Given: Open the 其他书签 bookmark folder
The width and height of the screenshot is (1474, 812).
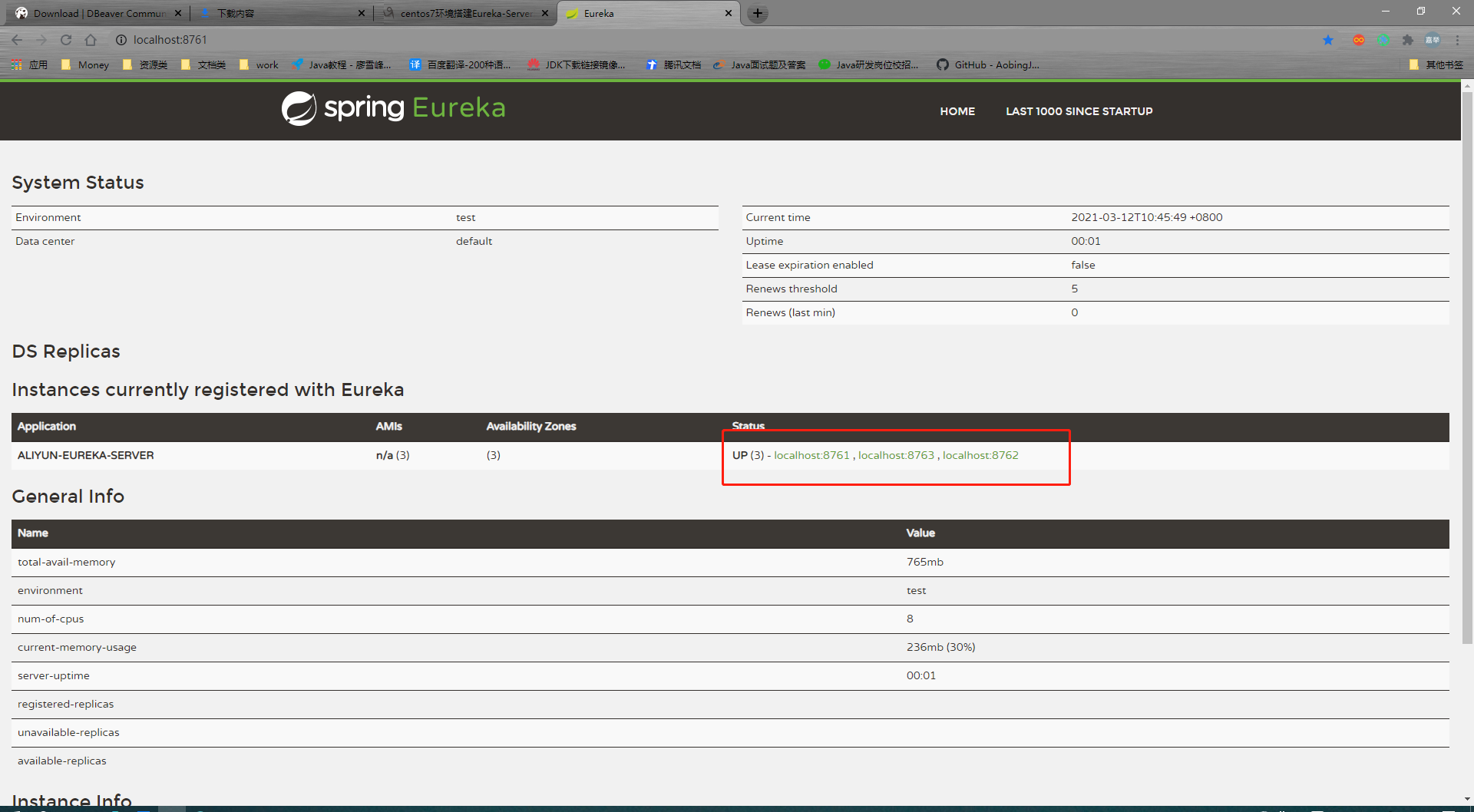Looking at the screenshot, I should [1436, 65].
